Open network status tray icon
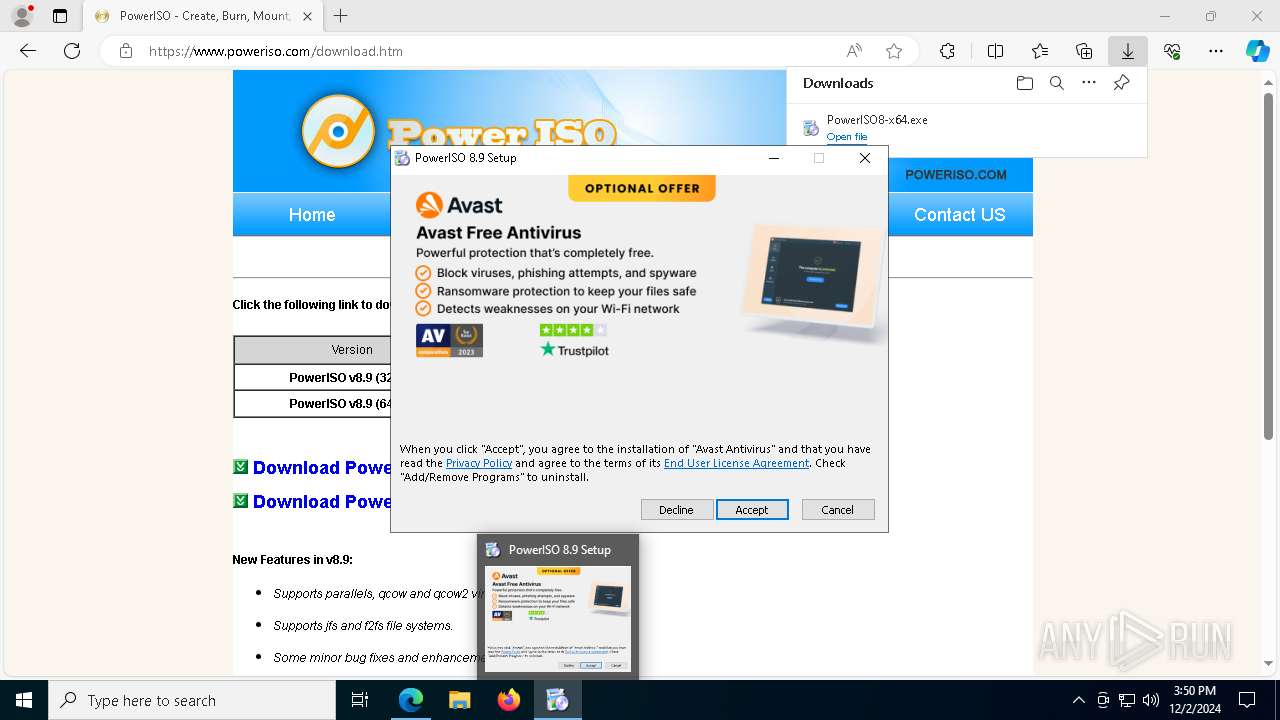The width and height of the screenshot is (1280, 720). (x=1127, y=700)
